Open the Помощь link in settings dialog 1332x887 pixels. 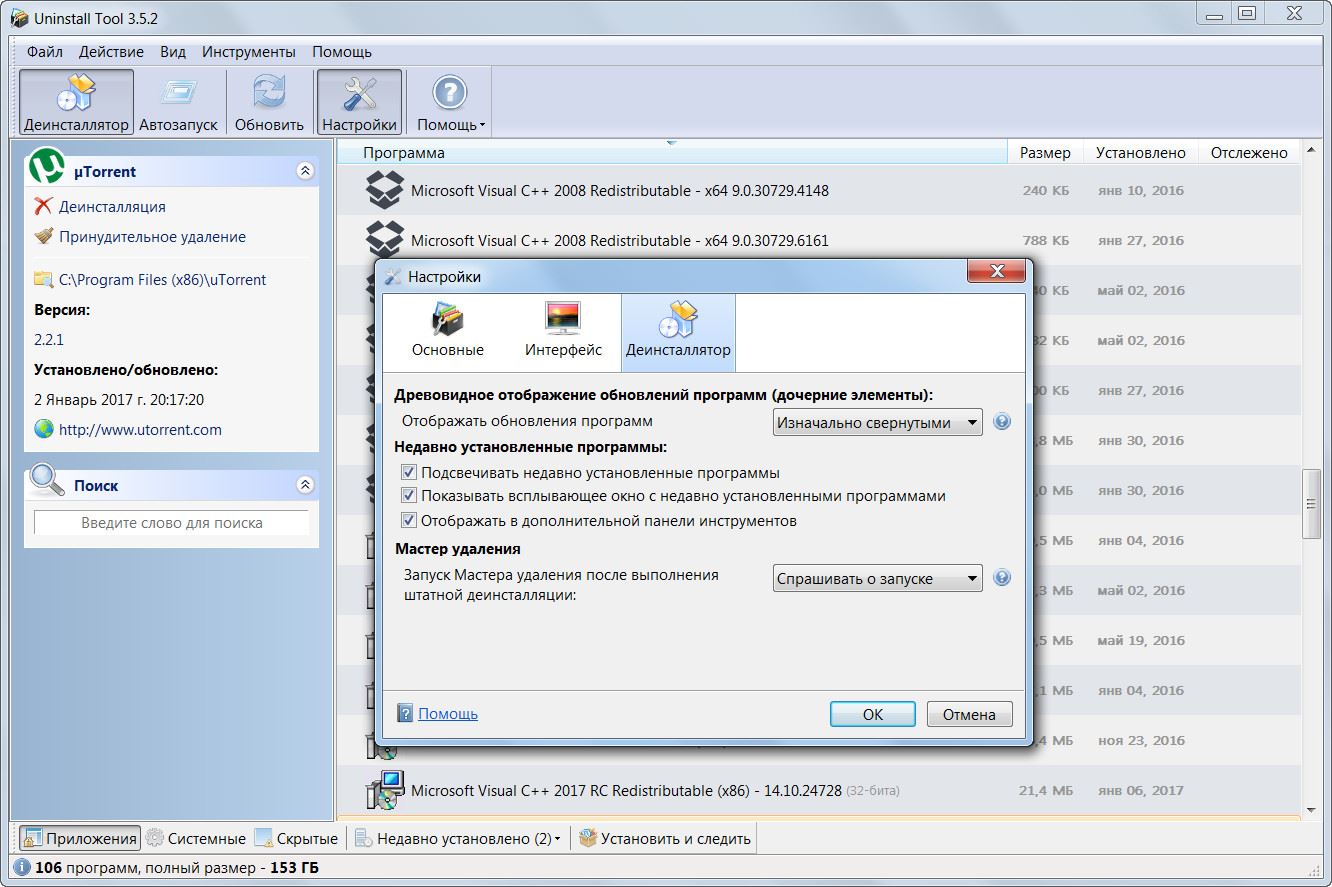pyautogui.click(x=448, y=714)
